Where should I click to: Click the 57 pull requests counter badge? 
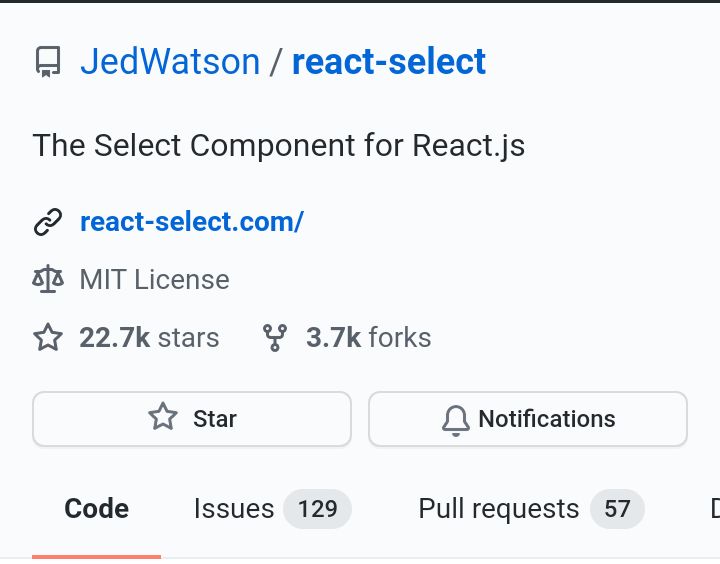(618, 509)
